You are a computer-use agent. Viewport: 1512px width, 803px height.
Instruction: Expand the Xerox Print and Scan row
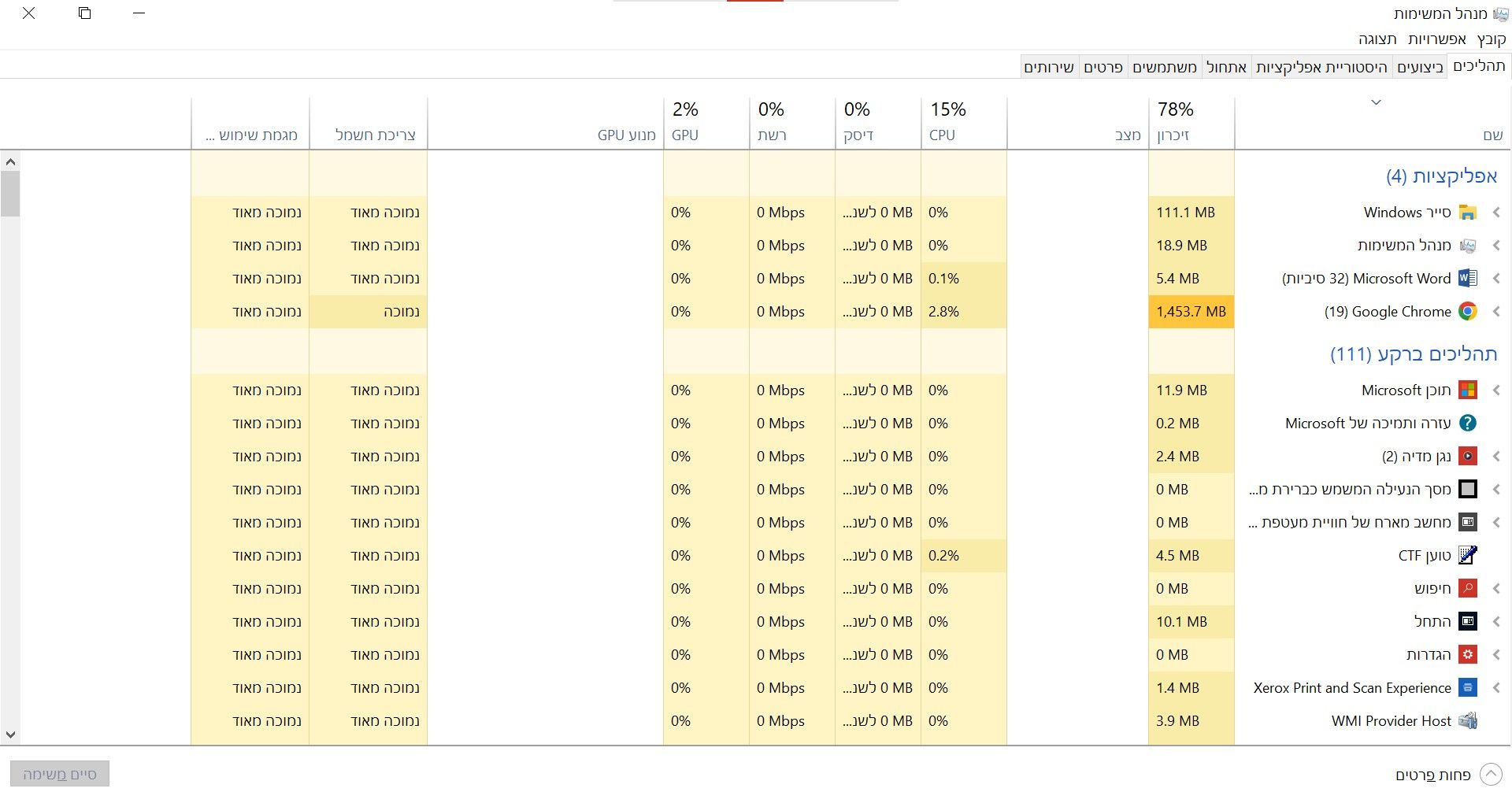point(1496,688)
